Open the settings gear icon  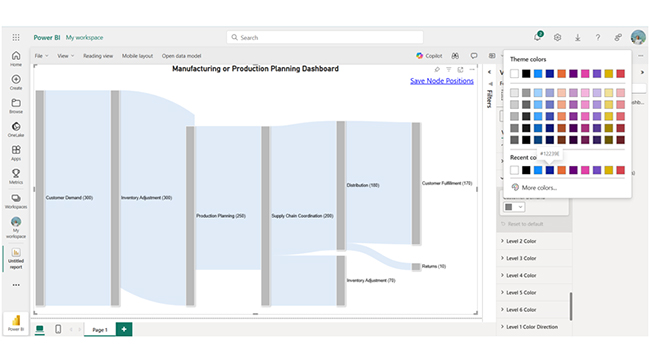click(558, 37)
